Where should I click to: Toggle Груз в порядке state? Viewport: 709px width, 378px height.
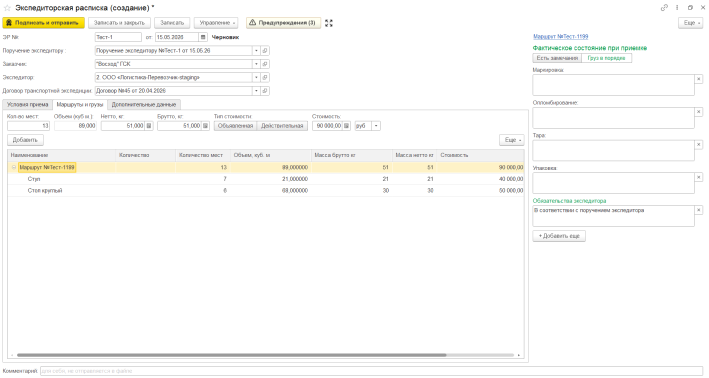pyautogui.click(x=606, y=58)
